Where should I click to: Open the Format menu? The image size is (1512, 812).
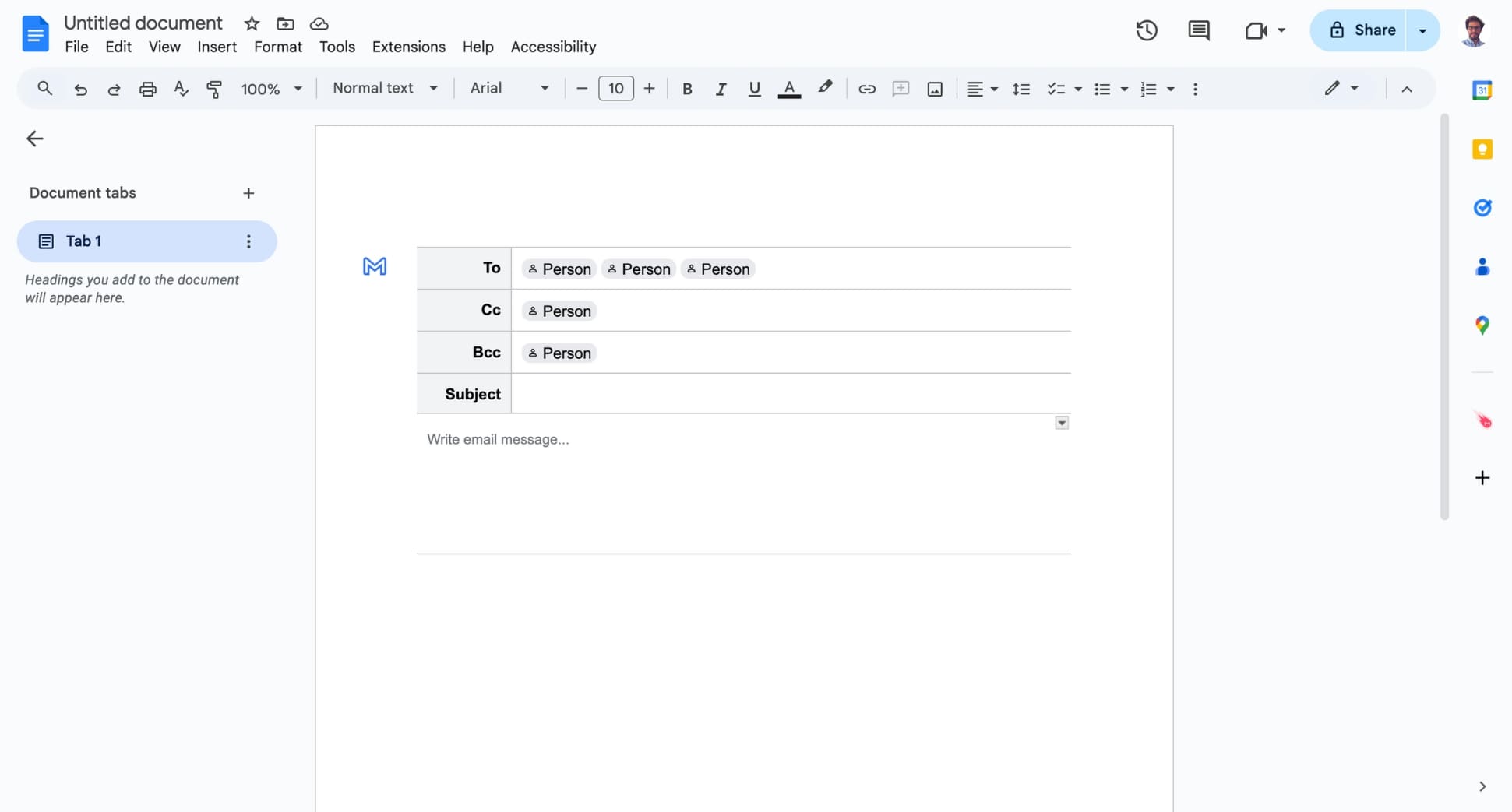tap(277, 47)
